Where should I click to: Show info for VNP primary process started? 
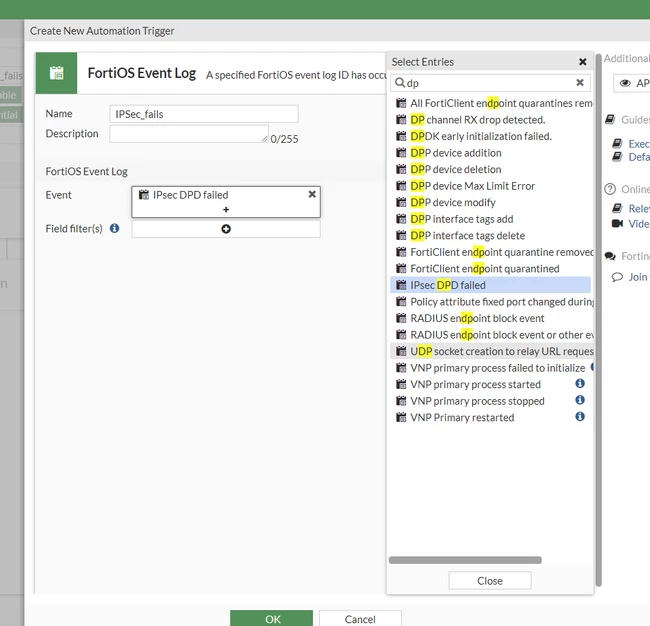click(580, 383)
